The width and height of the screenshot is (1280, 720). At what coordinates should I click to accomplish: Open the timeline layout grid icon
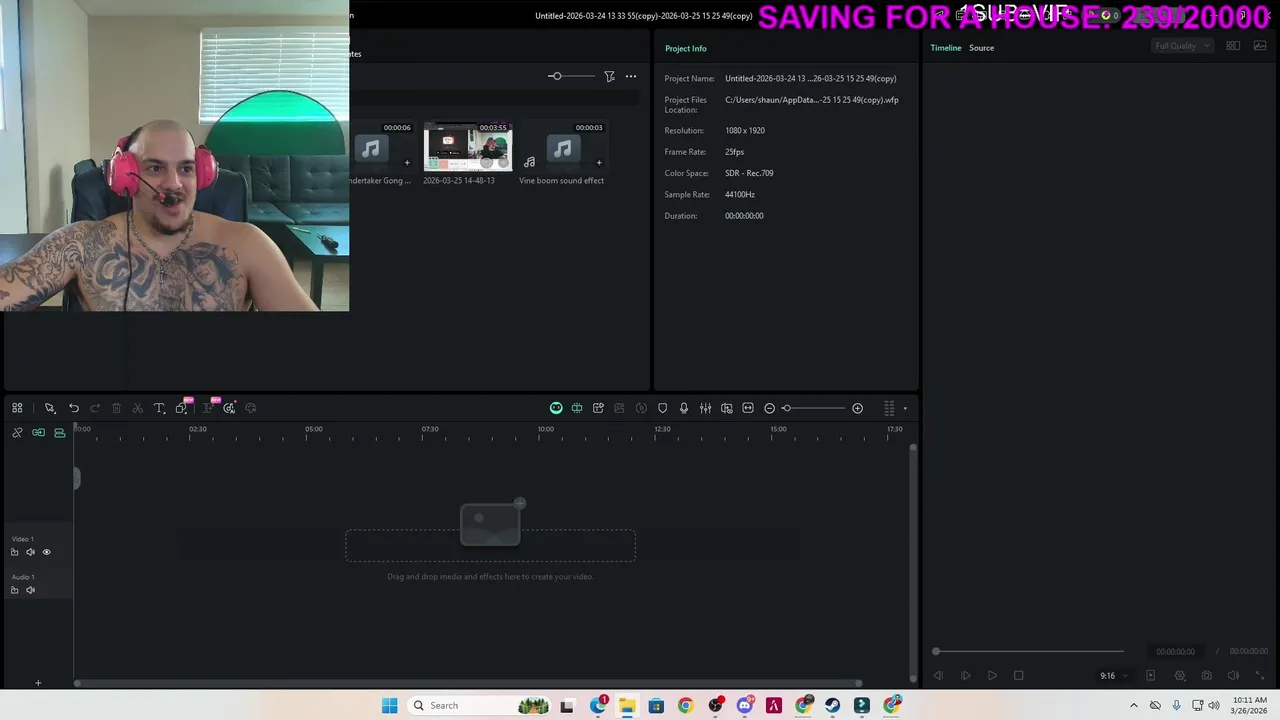coord(17,408)
